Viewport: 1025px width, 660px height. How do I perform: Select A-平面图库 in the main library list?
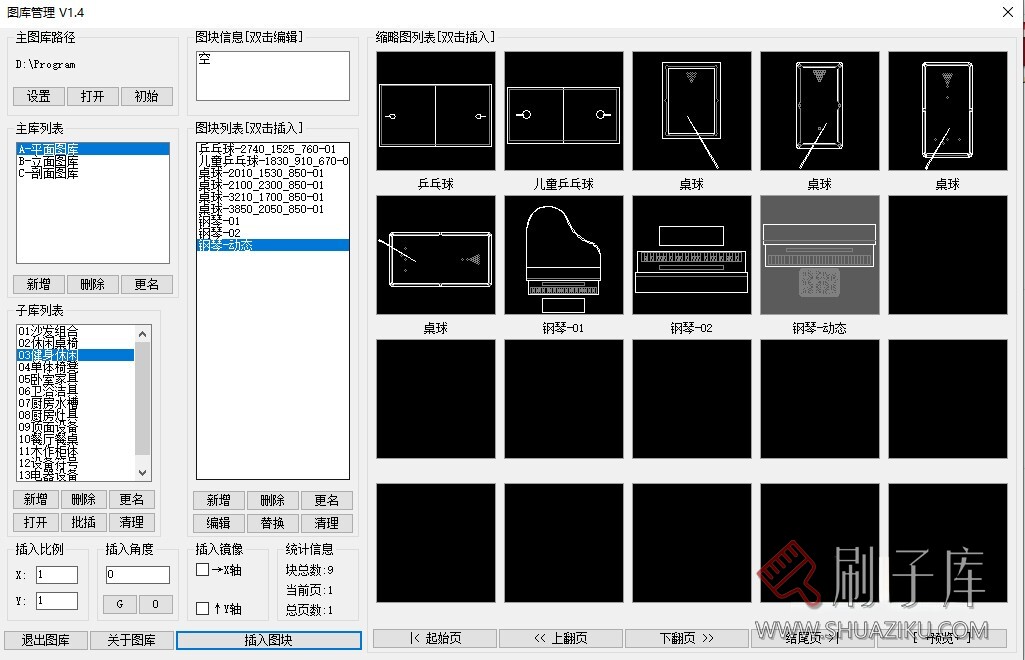point(91,148)
